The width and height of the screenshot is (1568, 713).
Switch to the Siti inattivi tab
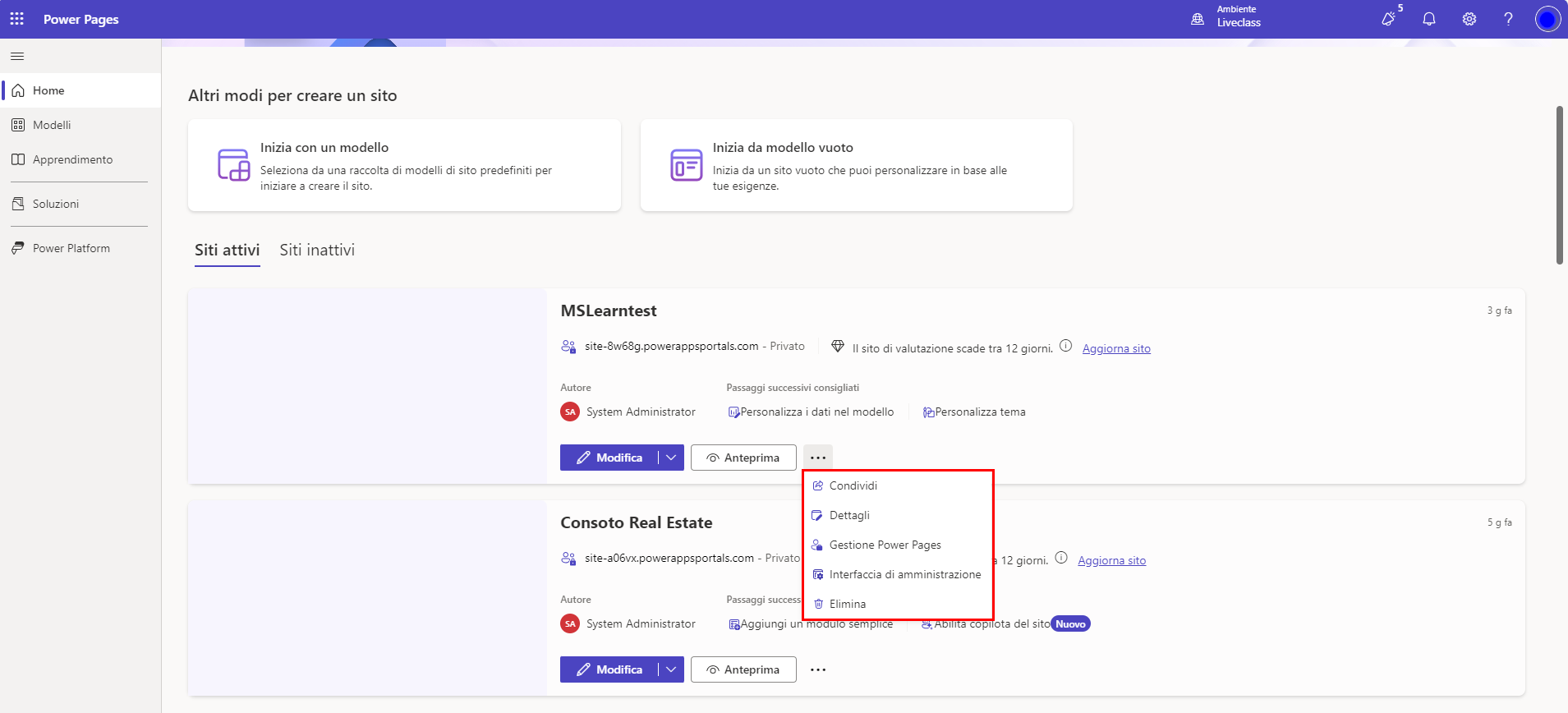click(x=317, y=251)
